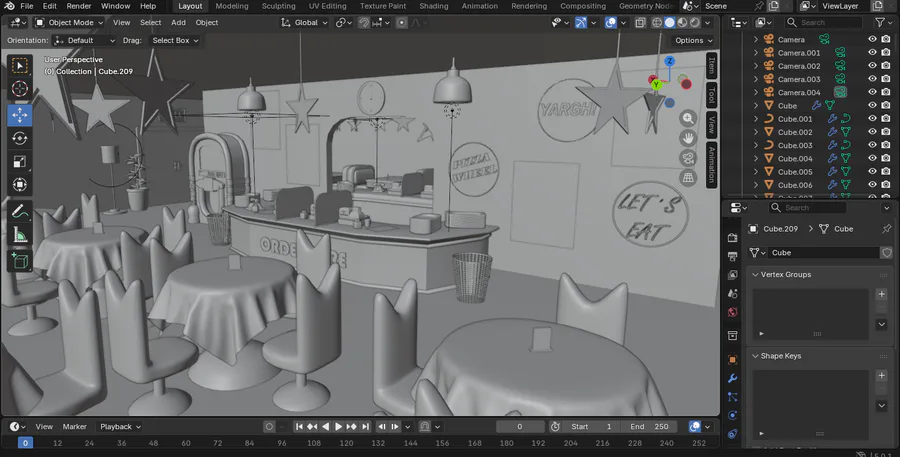Open the Render menu
The width and height of the screenshot is (900, 457).
pyautogui.click(x=79, y=6)
